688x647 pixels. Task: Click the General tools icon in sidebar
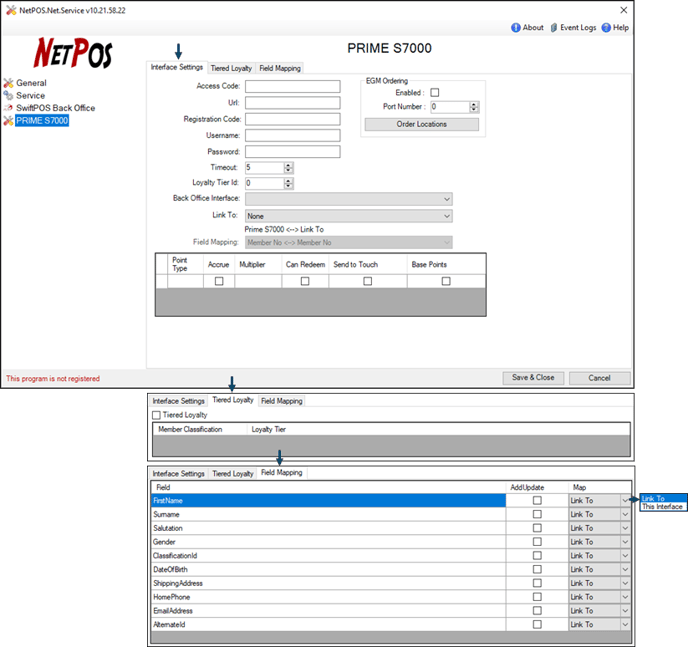pyautogui.click(x=8, y=83)
